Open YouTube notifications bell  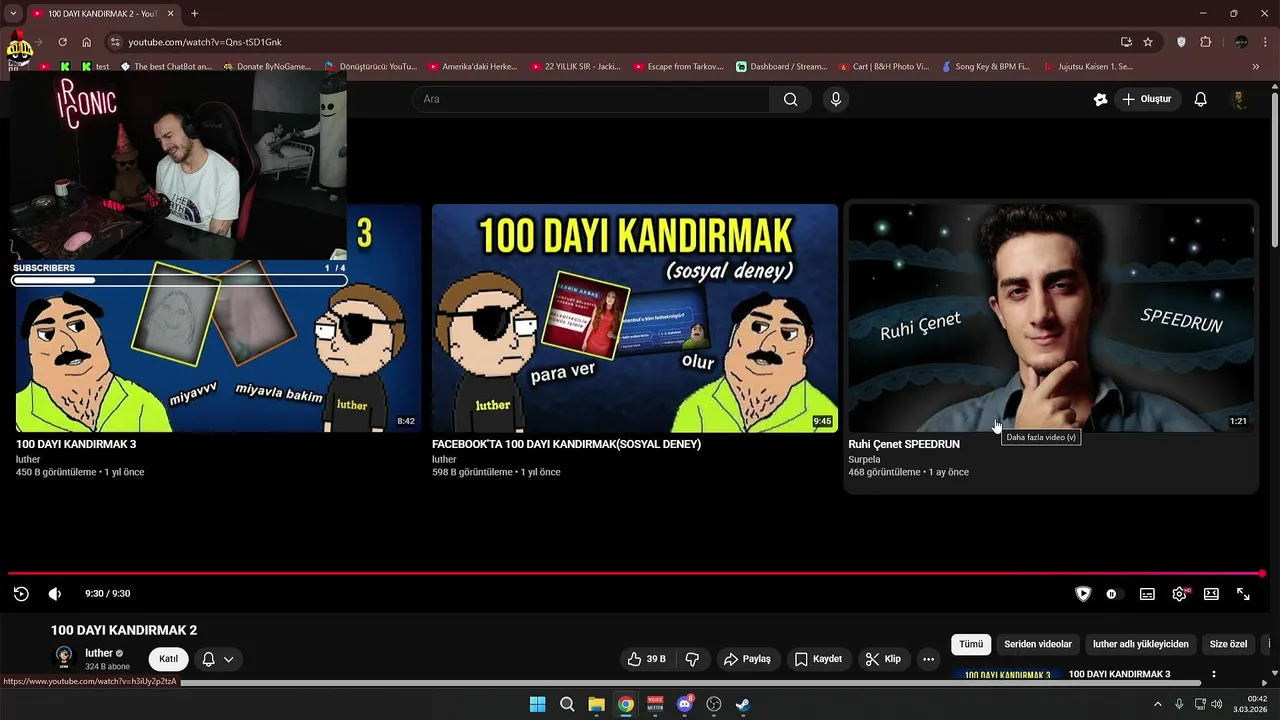(1201, 99)
